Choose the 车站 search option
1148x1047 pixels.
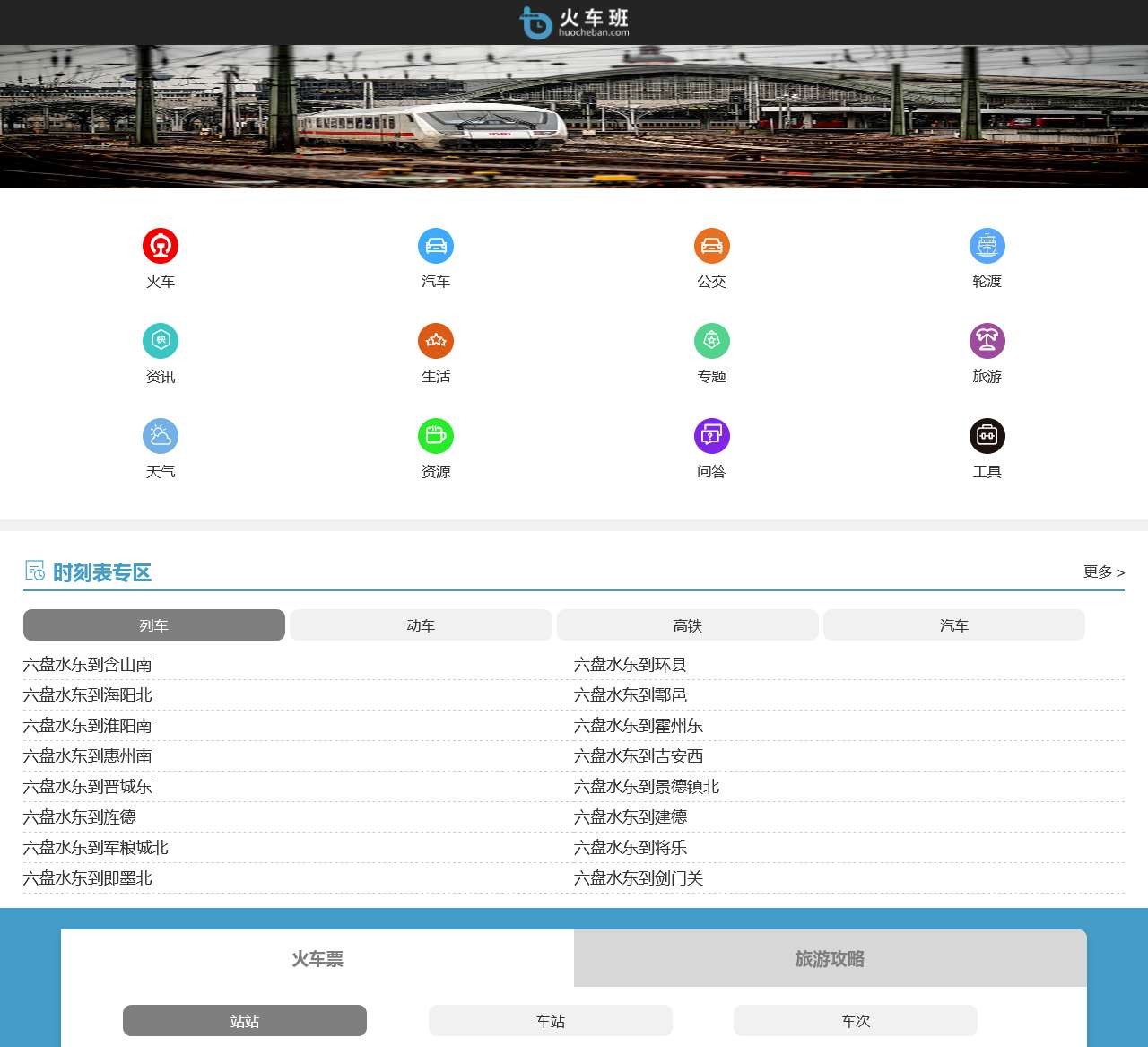550,1021
